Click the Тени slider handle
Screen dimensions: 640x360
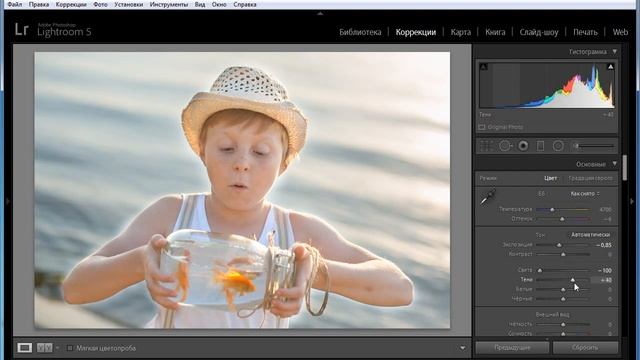click(x=573, y=280)
